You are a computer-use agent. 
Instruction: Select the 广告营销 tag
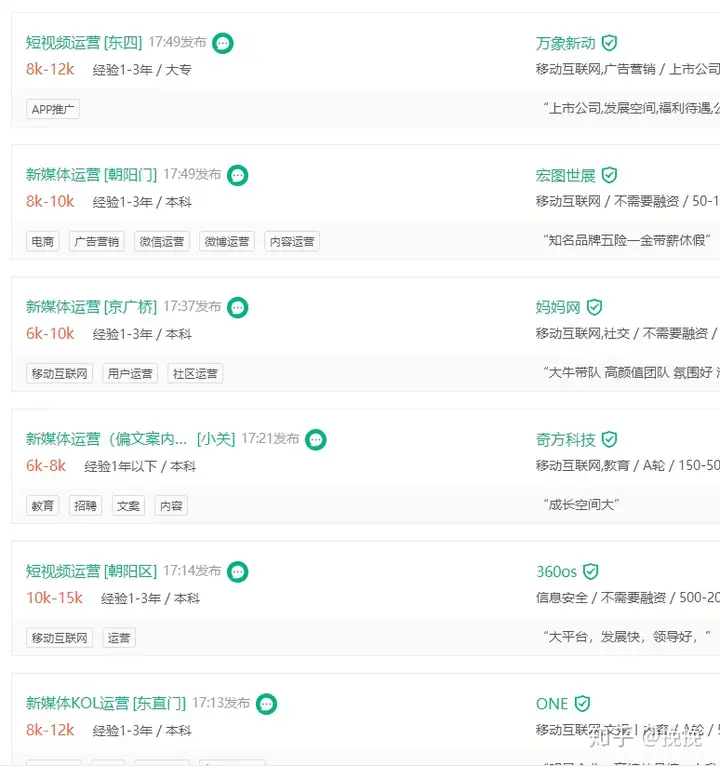pos(97,241)
